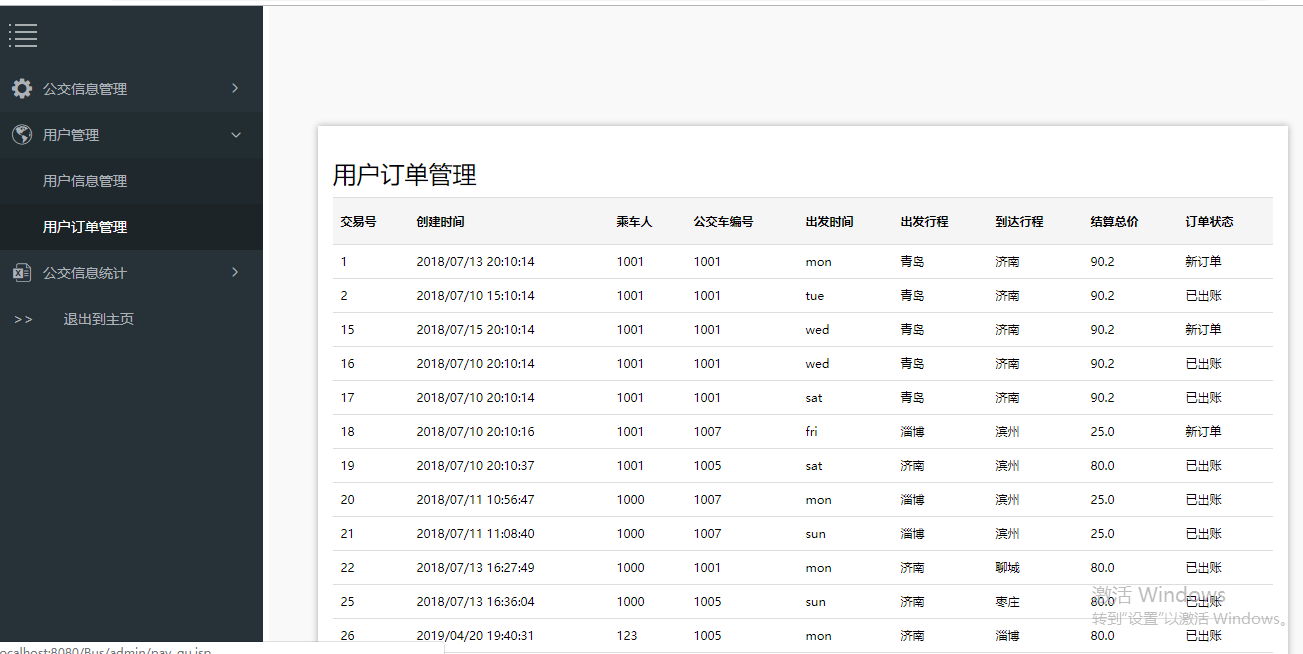The image size is (1303, 654).
Task: Click price 90.2 in order 16 row
Action: pyautogui.click(x=1102, y=364)
